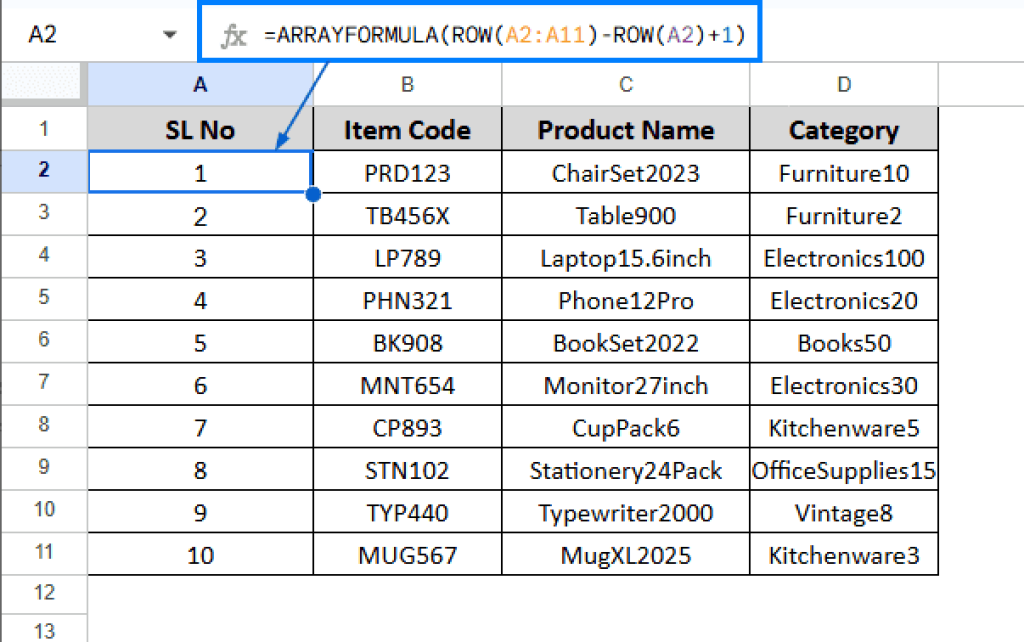1024x642 pixels.
Task: Click the cell containing Laptop15.6inch
Action: (x=625, y=257)
